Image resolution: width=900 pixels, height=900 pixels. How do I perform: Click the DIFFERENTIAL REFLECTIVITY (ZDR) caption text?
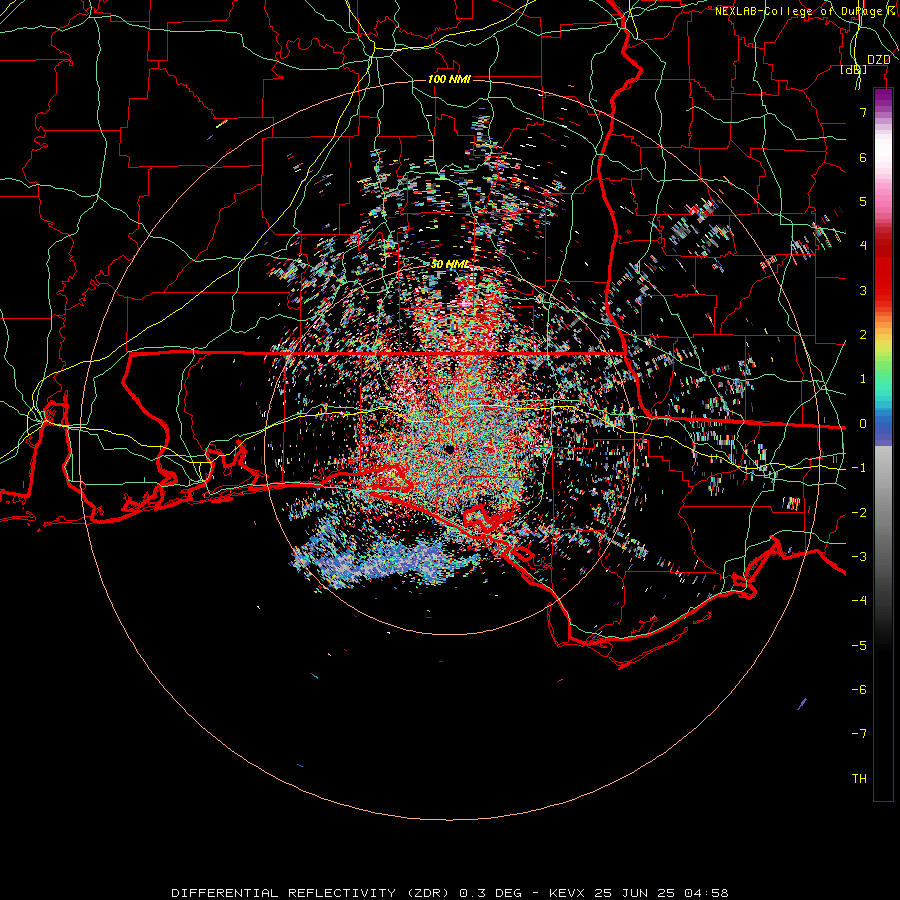[312, 893]
